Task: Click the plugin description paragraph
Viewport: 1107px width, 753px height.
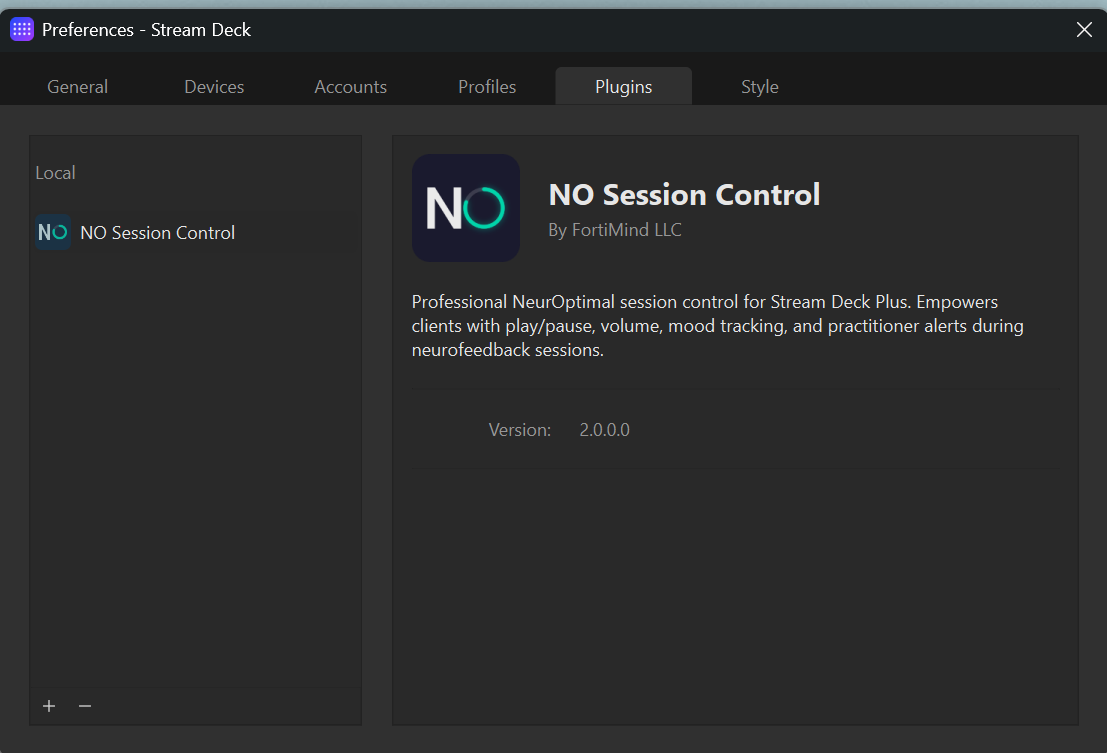Action: pyautogui.click(x=717, y=325)
